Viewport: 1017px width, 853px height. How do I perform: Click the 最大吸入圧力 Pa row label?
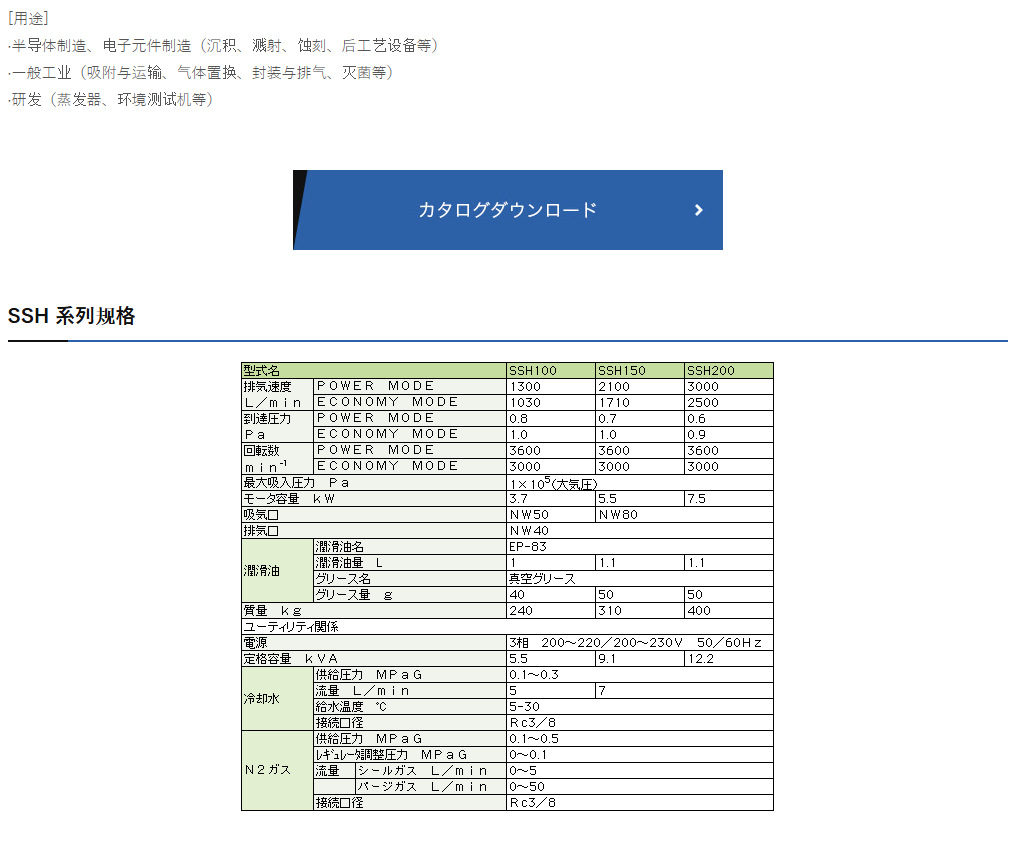374,483
